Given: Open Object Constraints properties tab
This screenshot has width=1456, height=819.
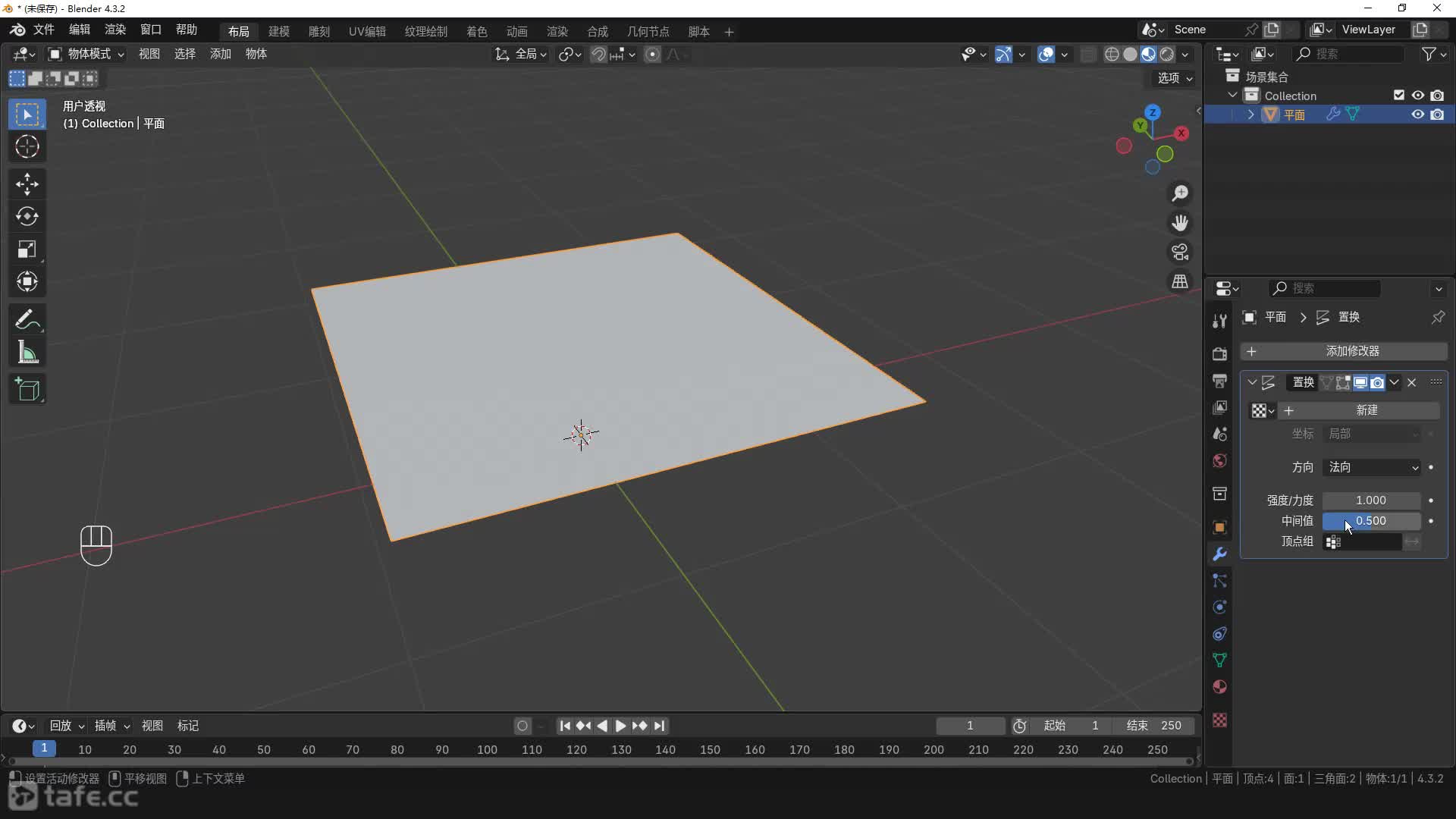Looking at the screenshot, I should pyautogui.click(x=1219, y=634).
